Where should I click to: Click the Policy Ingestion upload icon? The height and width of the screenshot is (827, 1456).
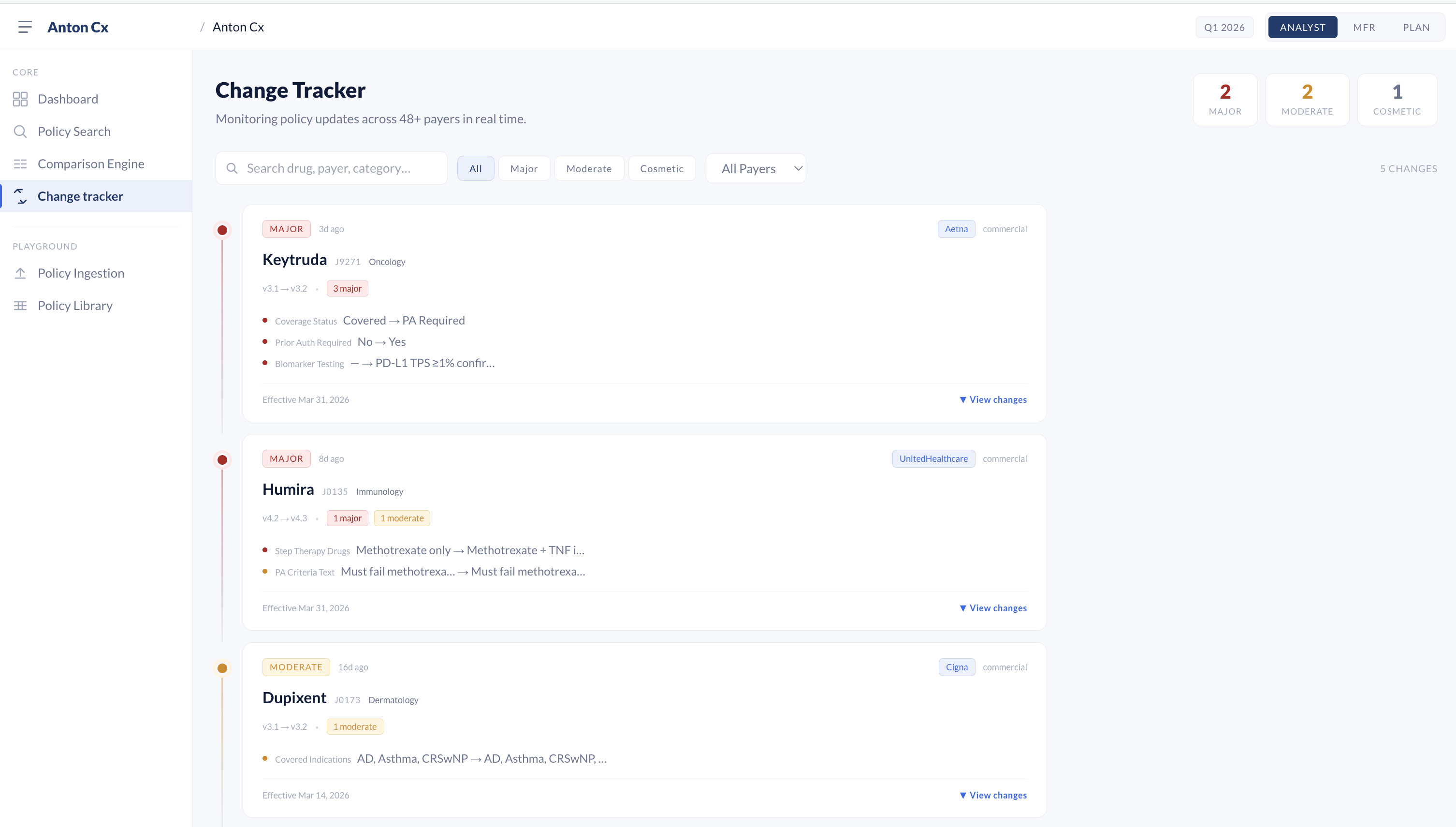pyautogui.click(x=20, y=273)
